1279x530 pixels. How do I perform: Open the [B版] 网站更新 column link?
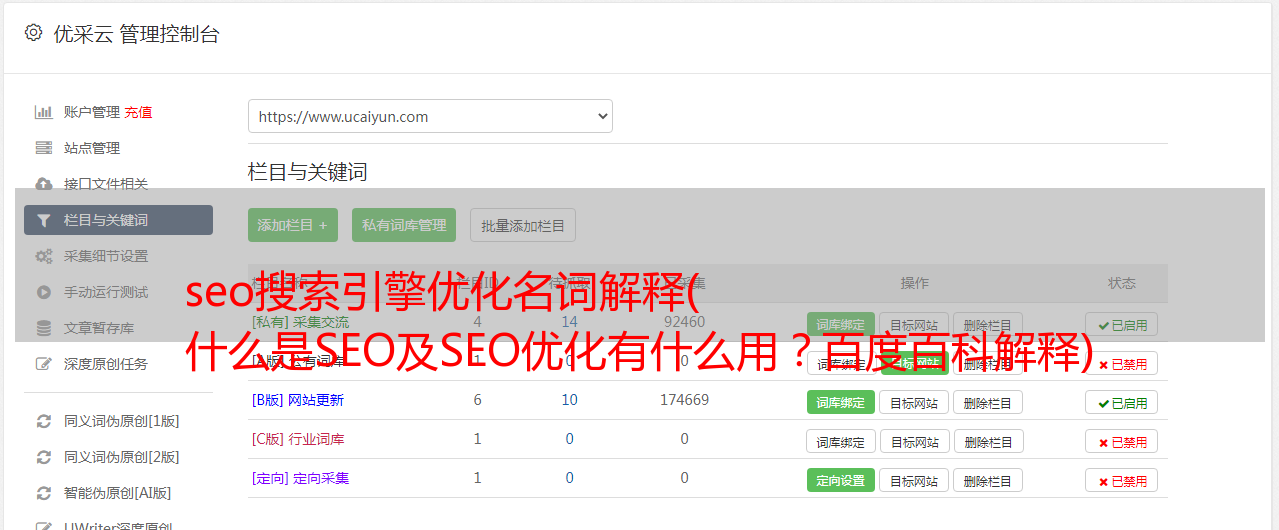coord(298,400)
